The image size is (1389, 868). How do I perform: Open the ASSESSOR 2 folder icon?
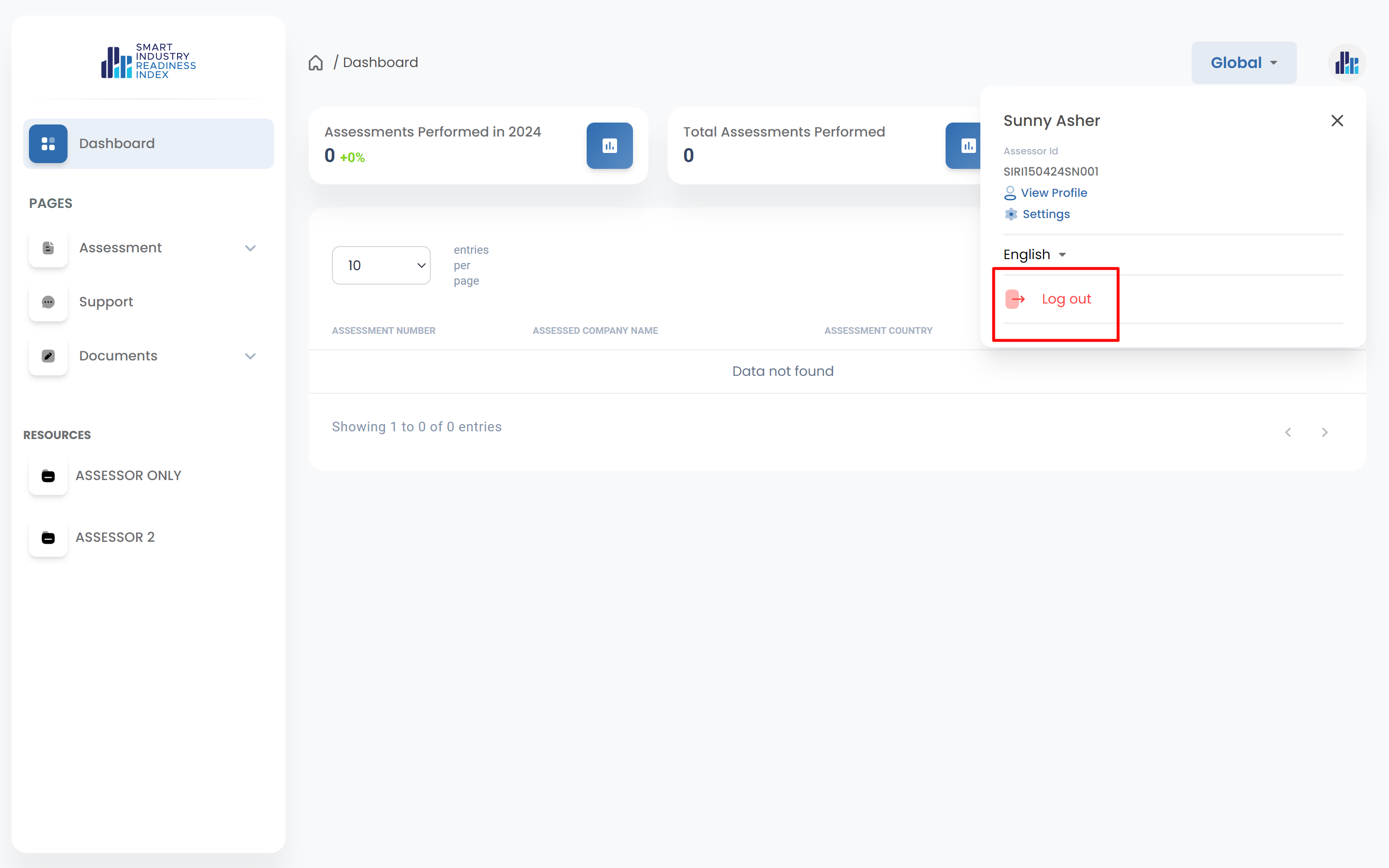[48, 537]
